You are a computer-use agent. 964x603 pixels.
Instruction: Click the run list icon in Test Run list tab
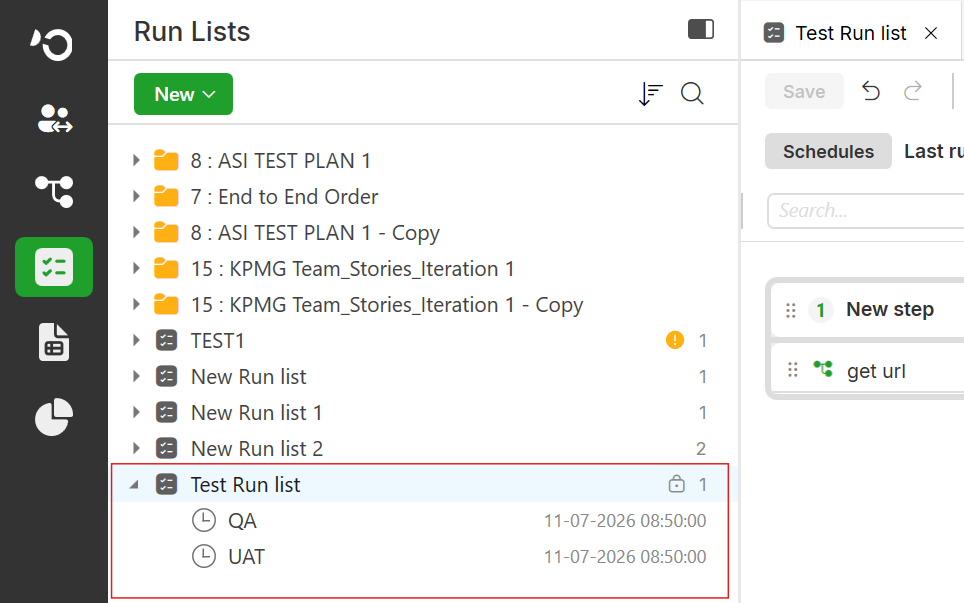(773, 33)
